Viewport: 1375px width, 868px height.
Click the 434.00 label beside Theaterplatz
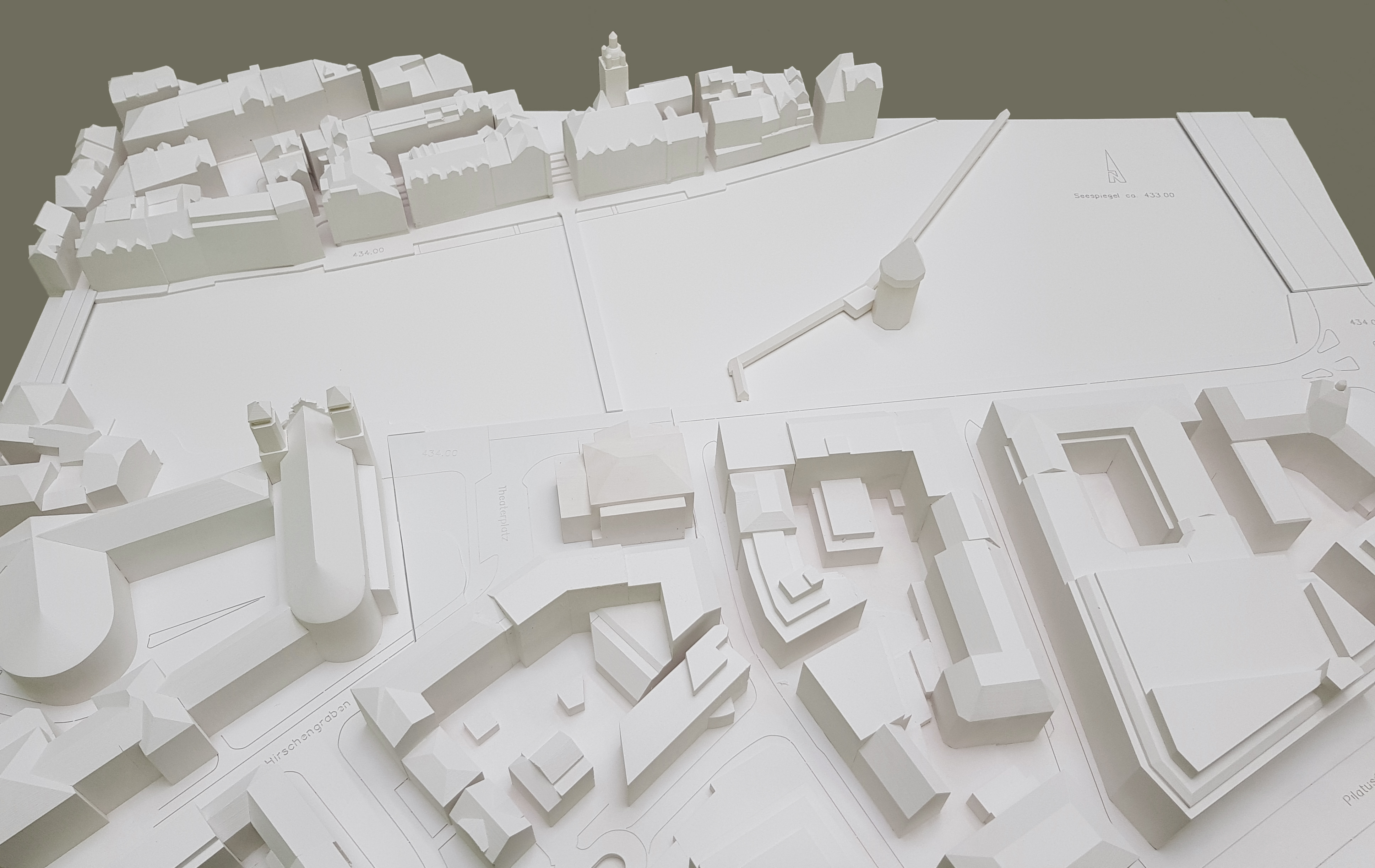440,453
